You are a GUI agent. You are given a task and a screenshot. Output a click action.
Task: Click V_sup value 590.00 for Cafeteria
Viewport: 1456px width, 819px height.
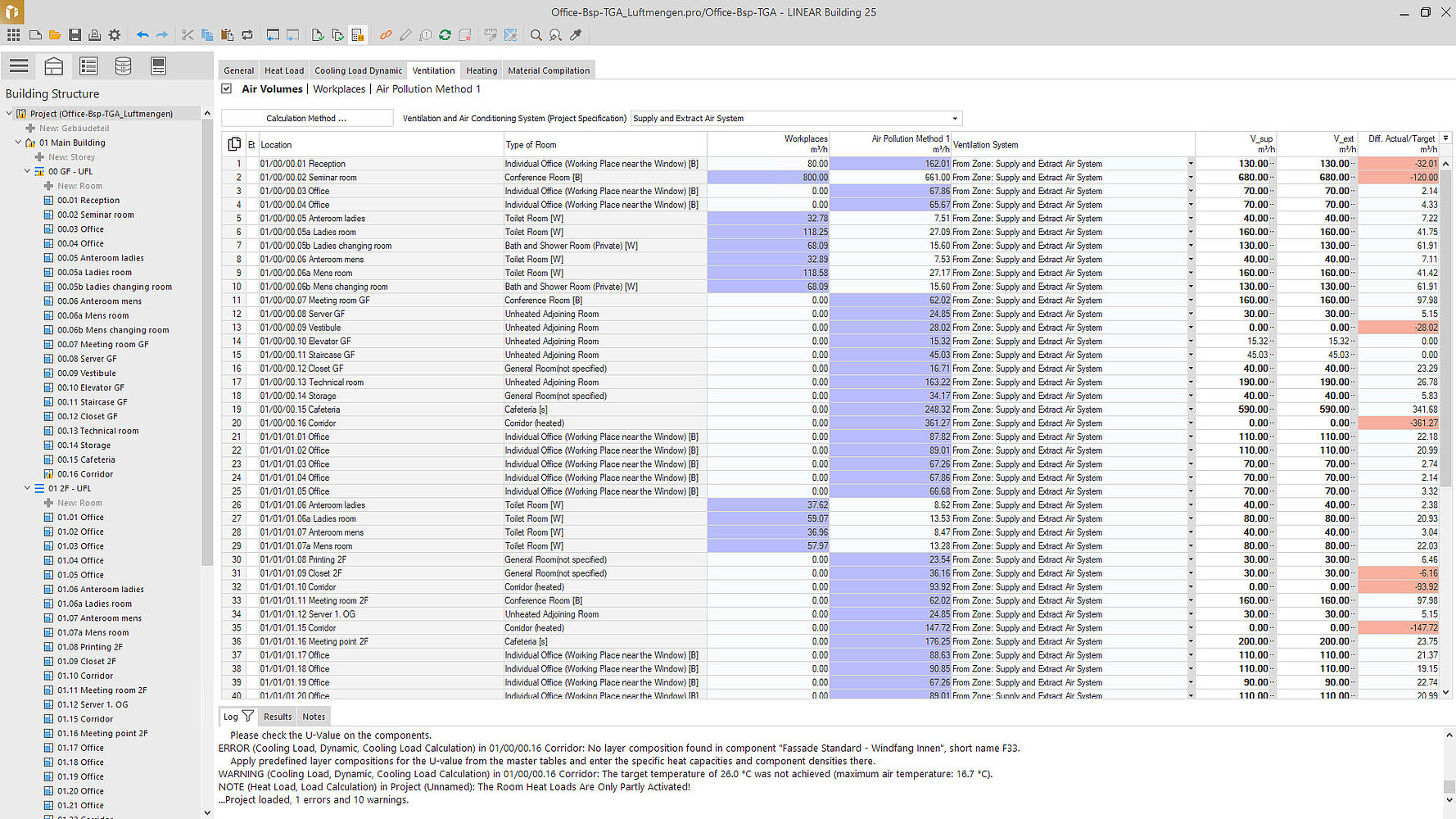point(1236,409)
